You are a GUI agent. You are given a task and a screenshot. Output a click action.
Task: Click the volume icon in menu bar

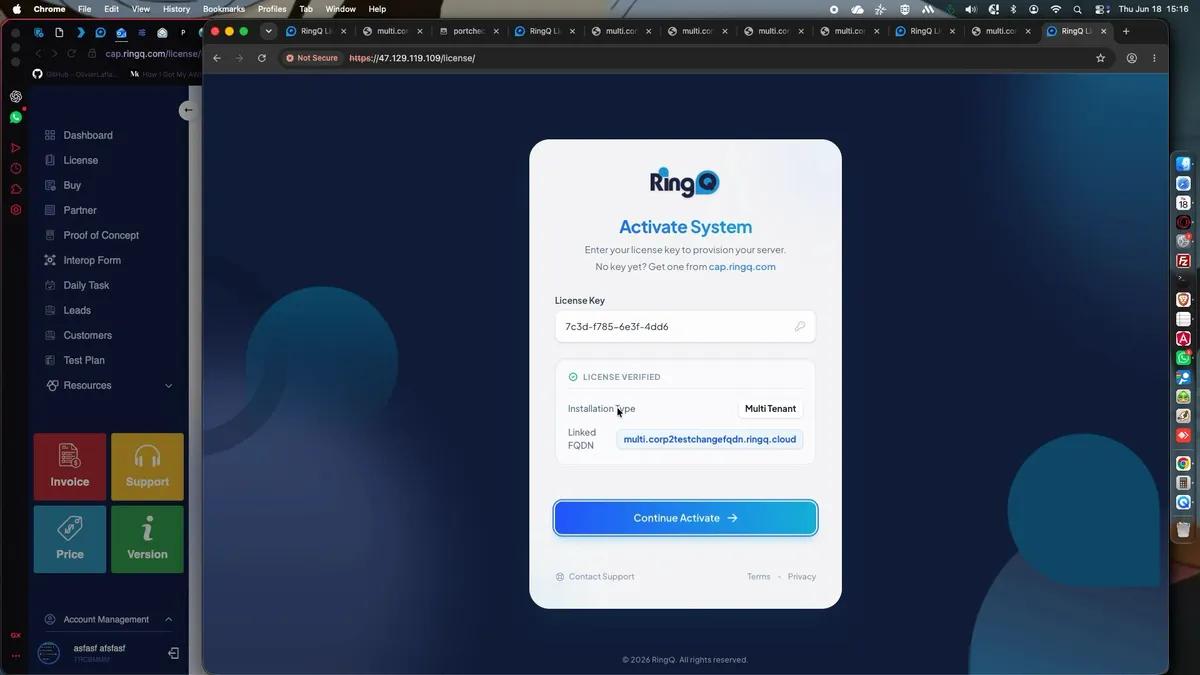click(970, 9)
